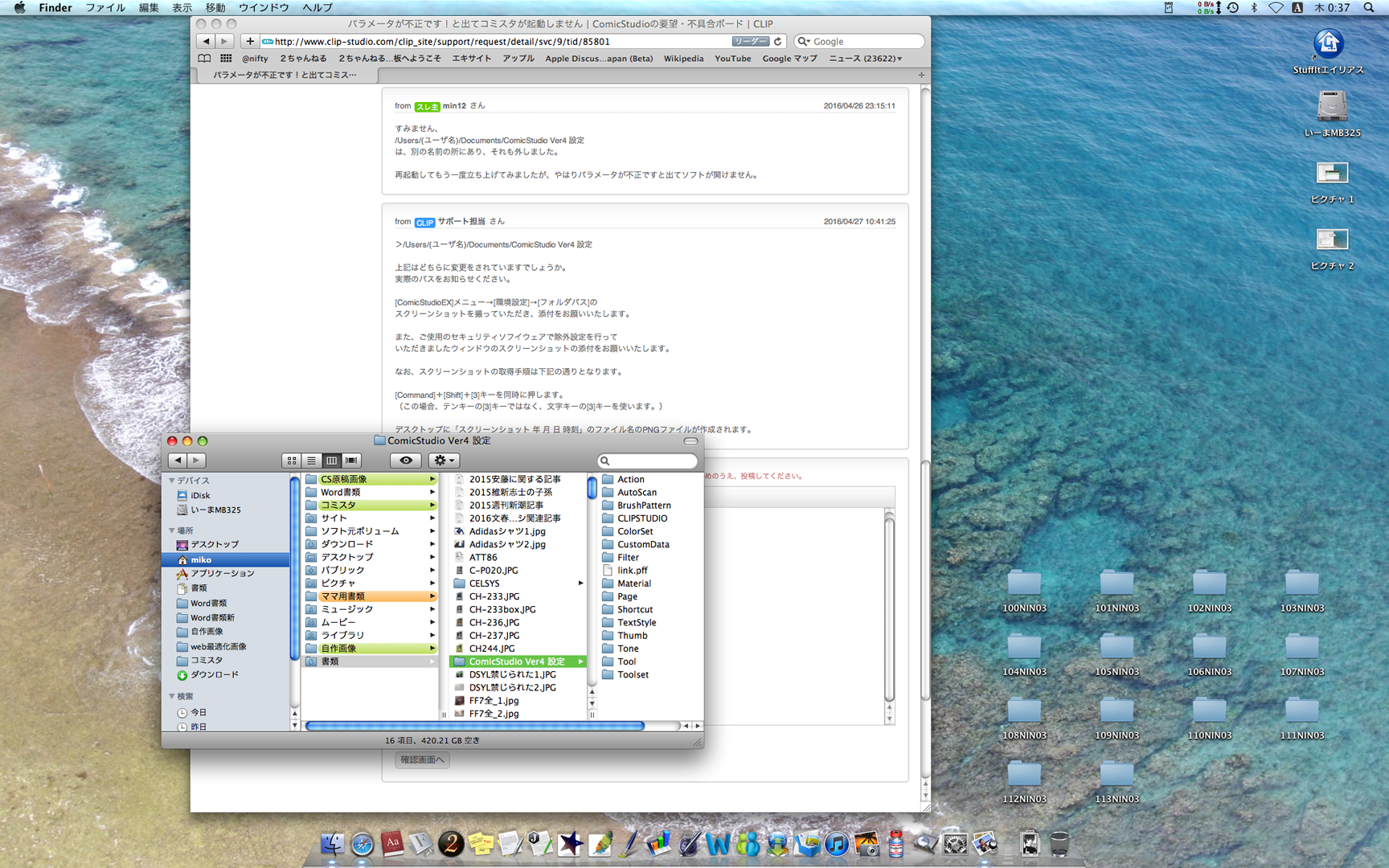Image resolution: width=1389 pixels, height=868 pixels.
Task: Open the Wikipedia bookmark link
Action: 683,59
